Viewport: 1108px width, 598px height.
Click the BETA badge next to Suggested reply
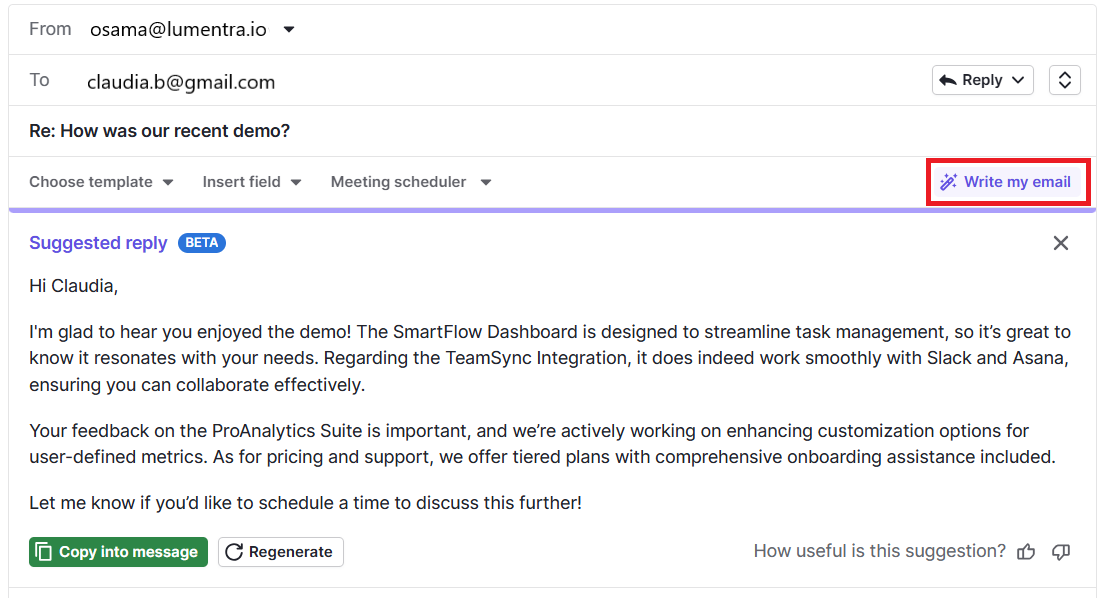point(201,243)
